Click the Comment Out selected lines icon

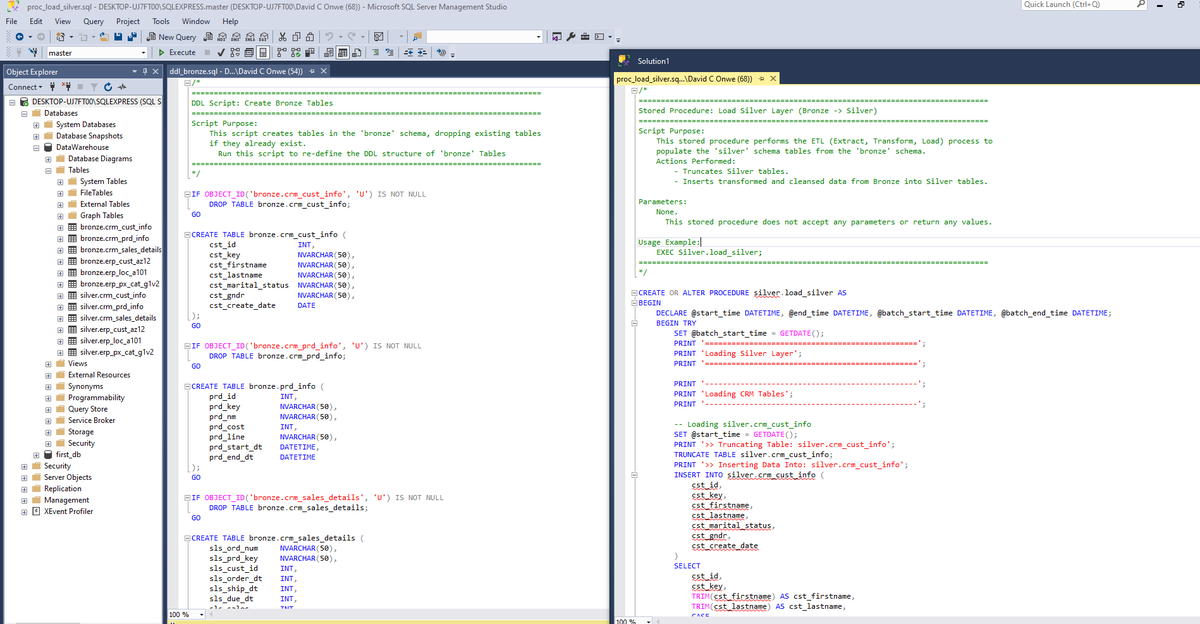tap(374, 52)
